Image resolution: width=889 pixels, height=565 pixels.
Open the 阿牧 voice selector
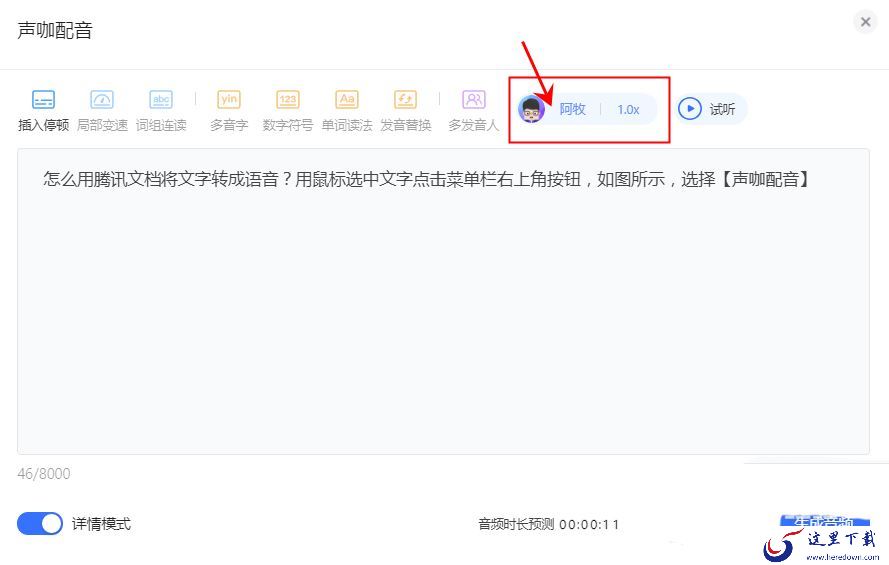tap(572, 109)
